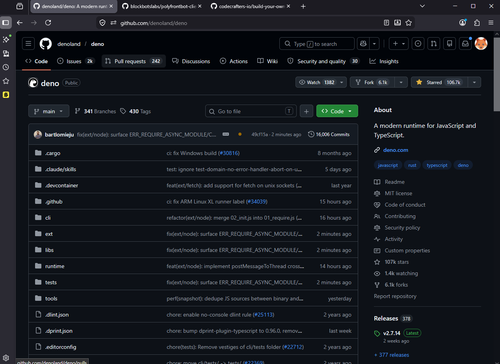Open the create new plus dropdown
Viewport: 500px width, 364px height.
399,44
